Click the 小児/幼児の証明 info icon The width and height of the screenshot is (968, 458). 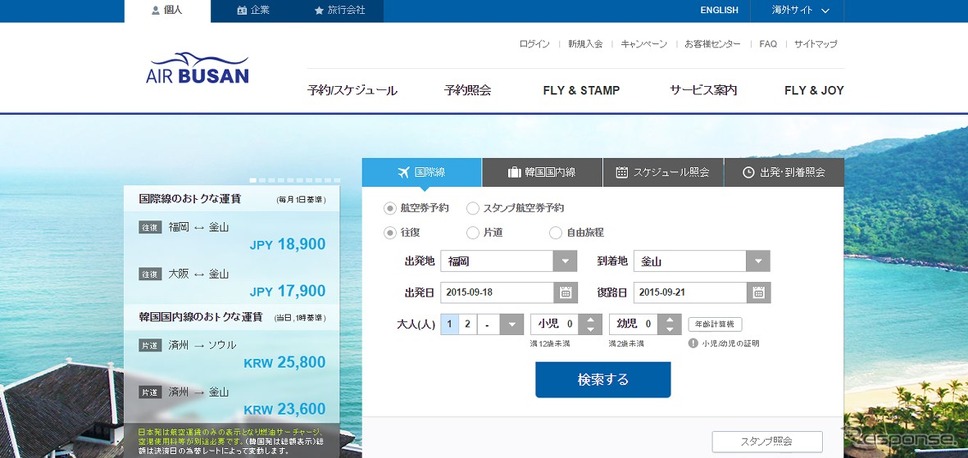[693, 343]
